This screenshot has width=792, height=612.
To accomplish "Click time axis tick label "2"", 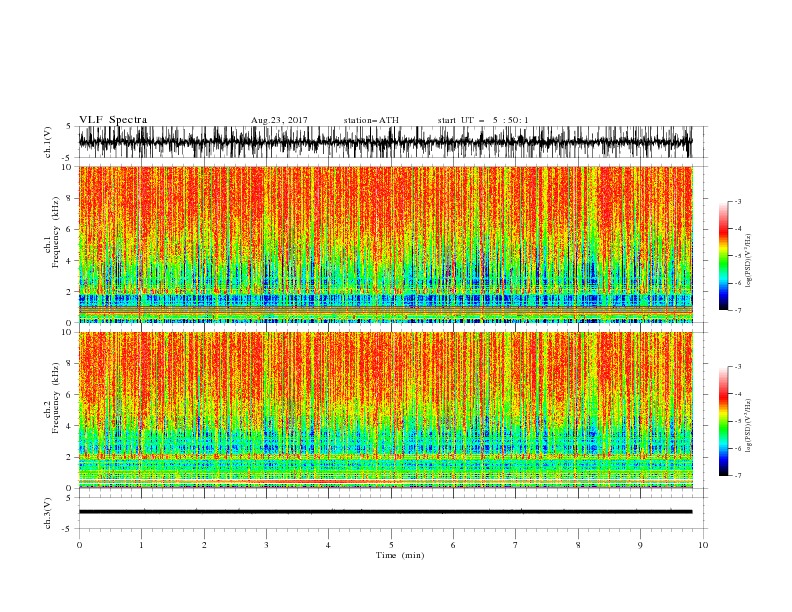I will (x=204, y=545).
